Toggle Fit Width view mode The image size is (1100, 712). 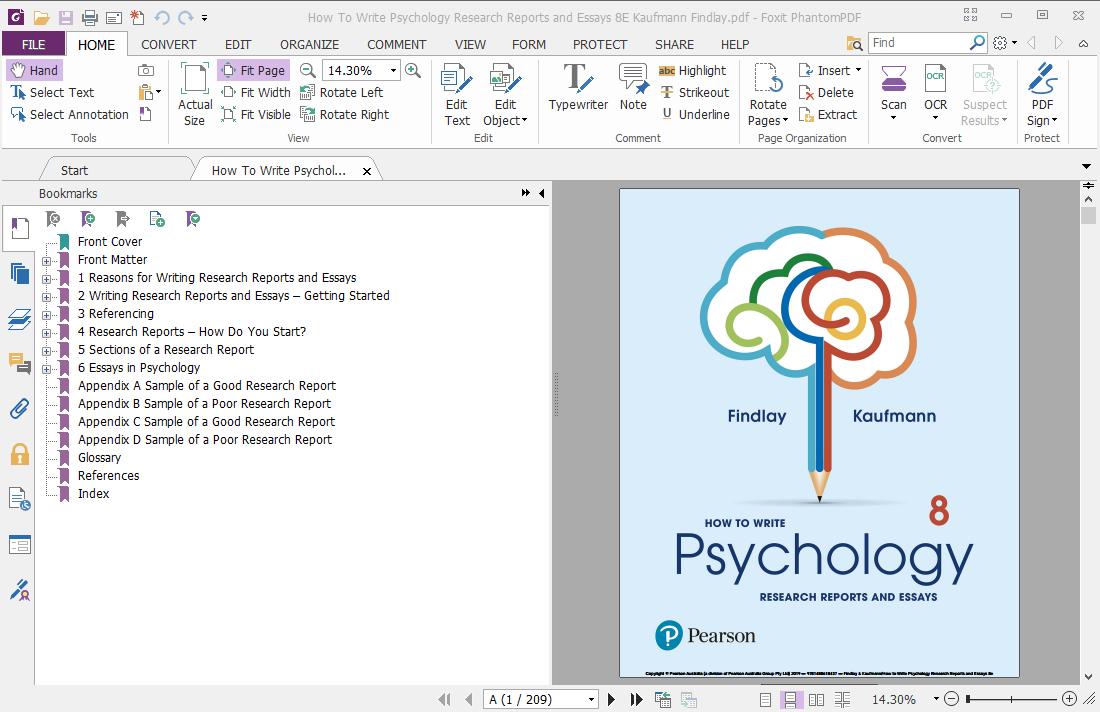255,92
